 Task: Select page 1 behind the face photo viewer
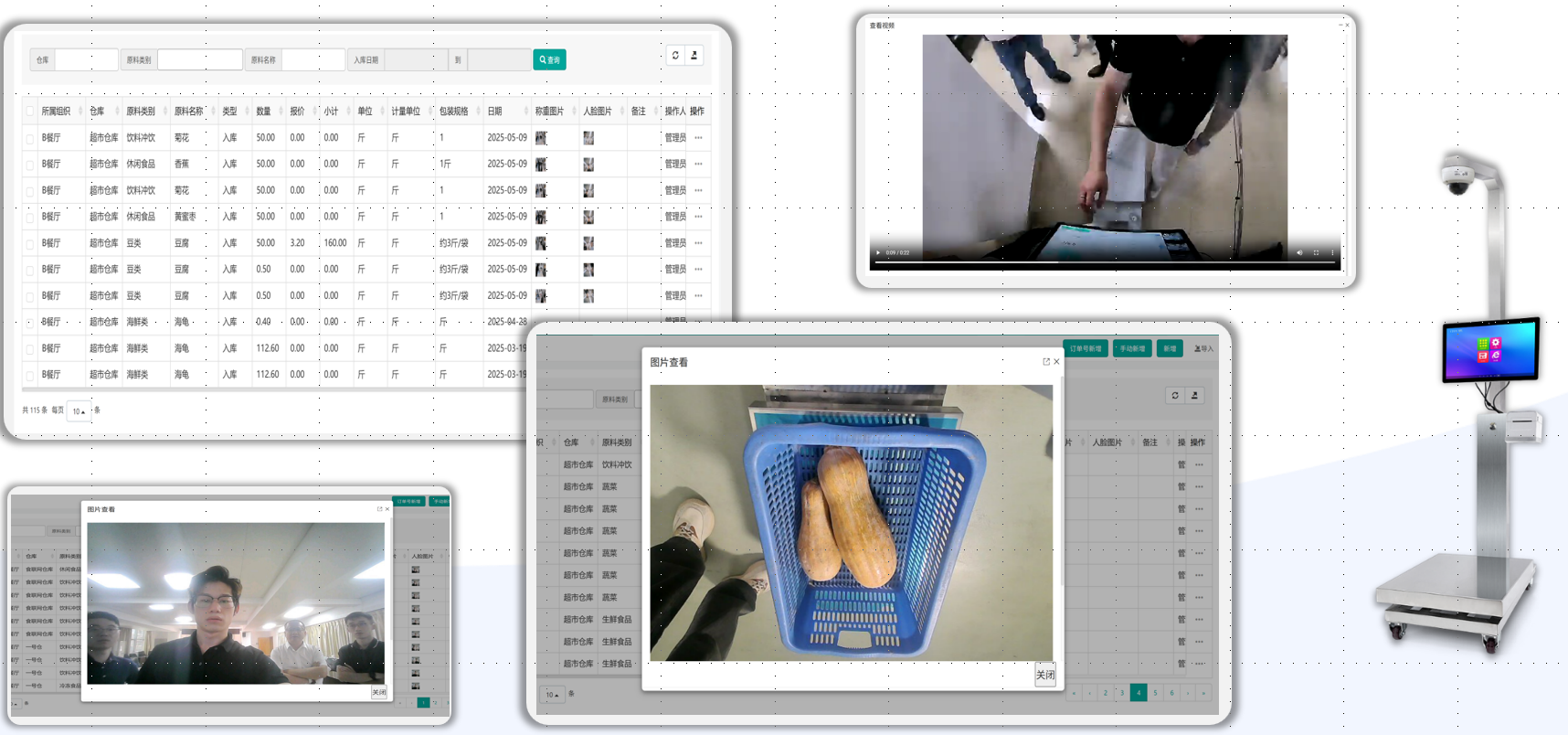click(x=423, y=703)
